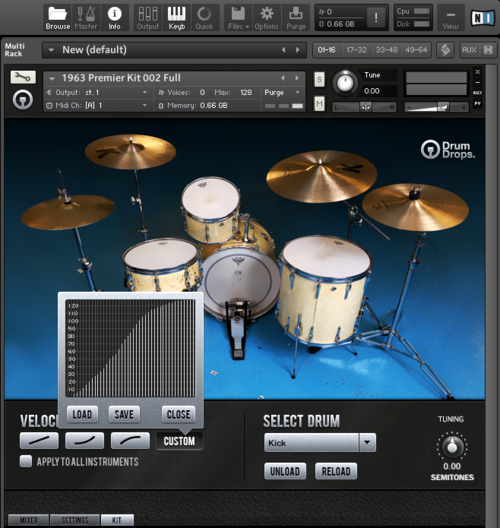Viewport: 500px width, 528px height.
Task: Open the Quick load browser
Action: (x=204, y=18)
